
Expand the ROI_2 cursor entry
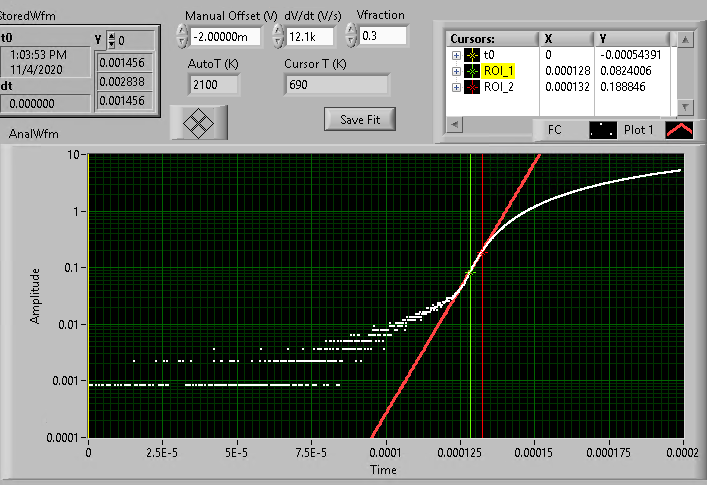457,87
